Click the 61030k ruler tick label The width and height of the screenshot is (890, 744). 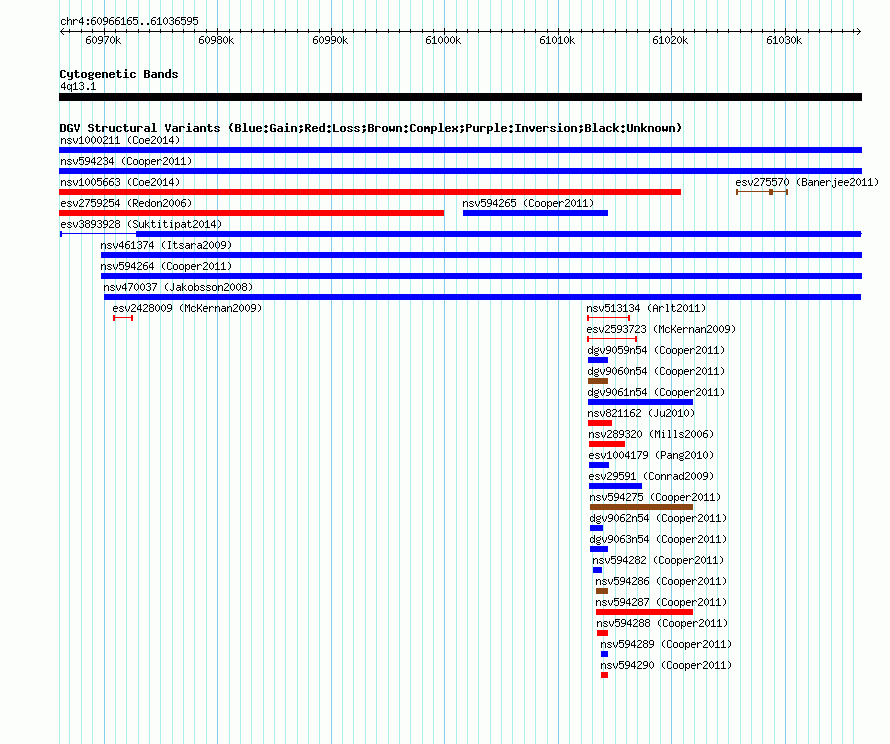(784, 40)
